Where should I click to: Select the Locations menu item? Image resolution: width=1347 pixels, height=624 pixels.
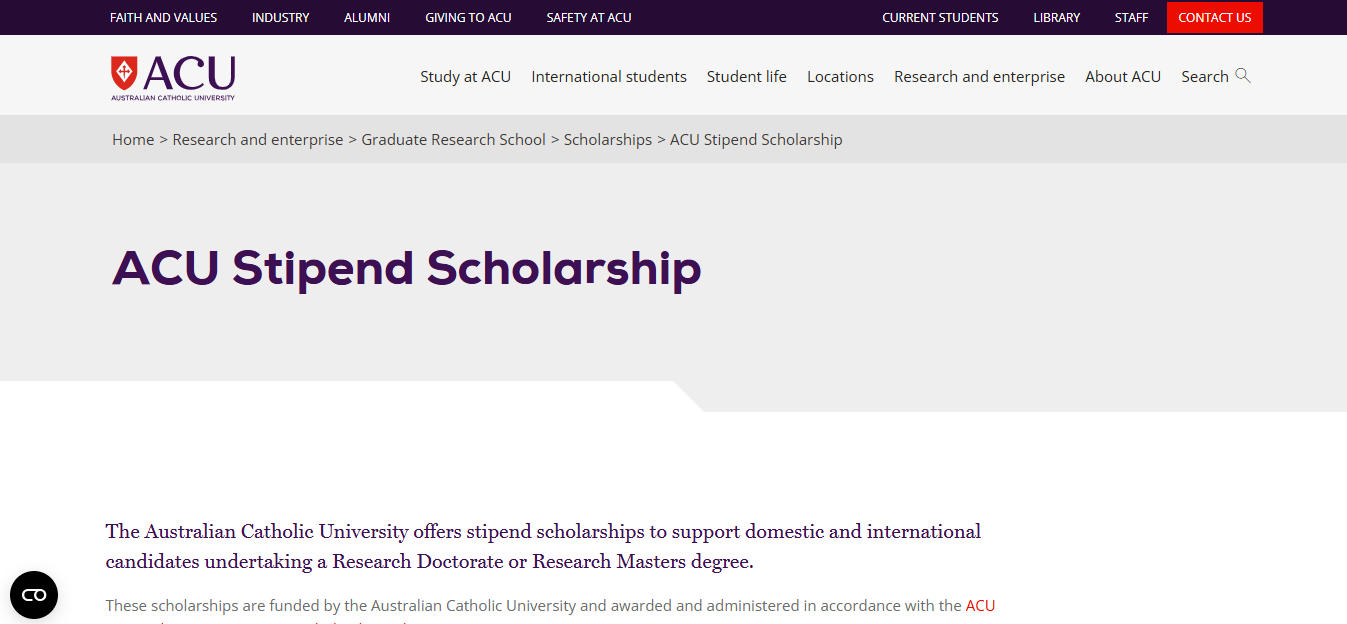pyautogui.click(x=840, y=76)
